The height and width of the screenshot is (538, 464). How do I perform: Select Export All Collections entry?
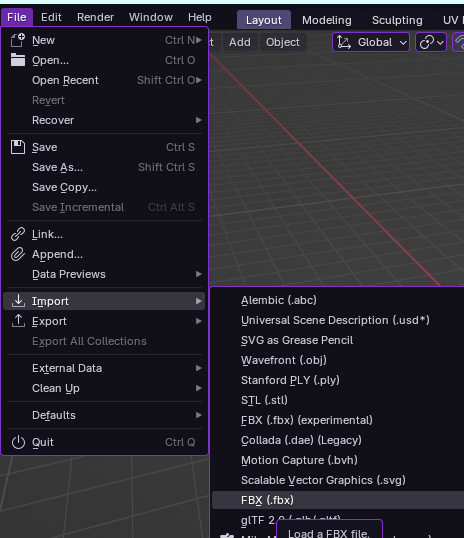coord(104,341)
